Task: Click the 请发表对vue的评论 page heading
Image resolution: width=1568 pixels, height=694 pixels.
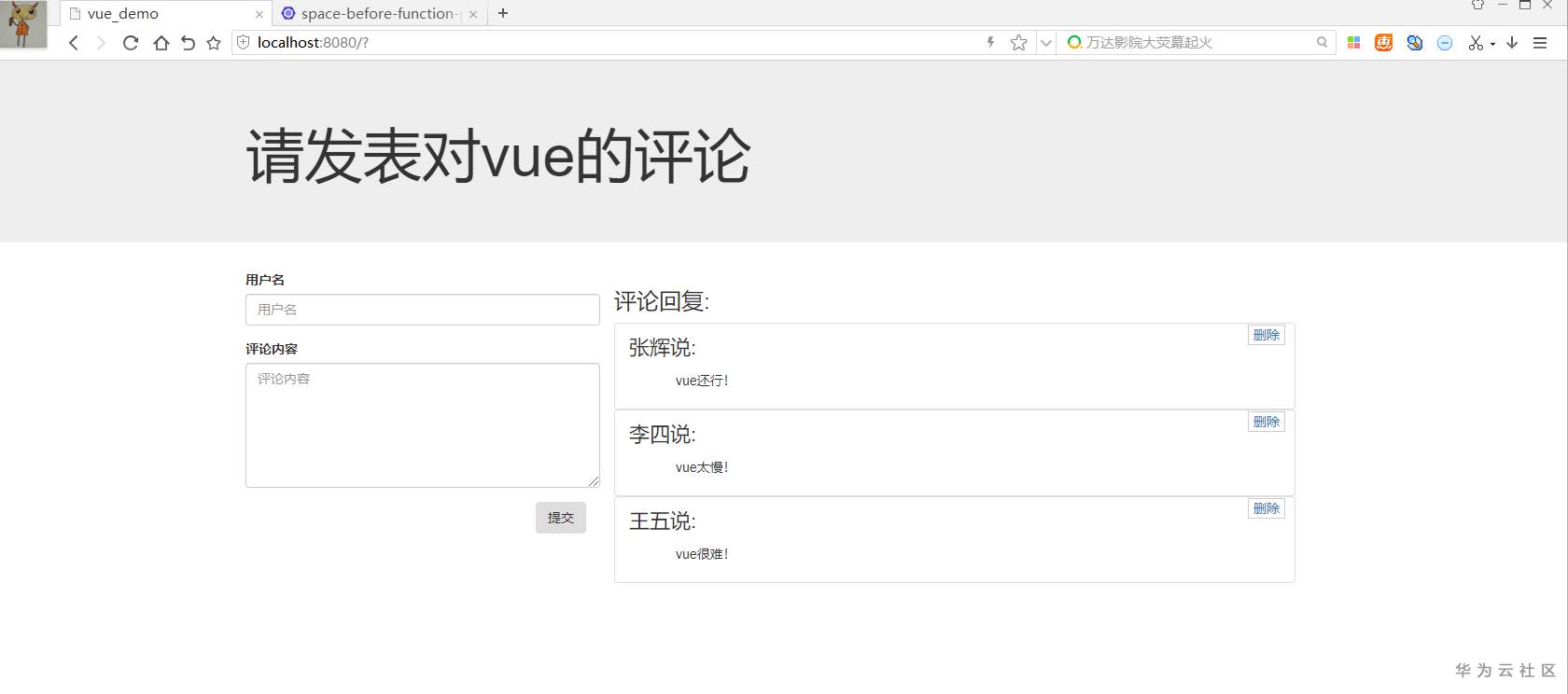Action: 498,155
